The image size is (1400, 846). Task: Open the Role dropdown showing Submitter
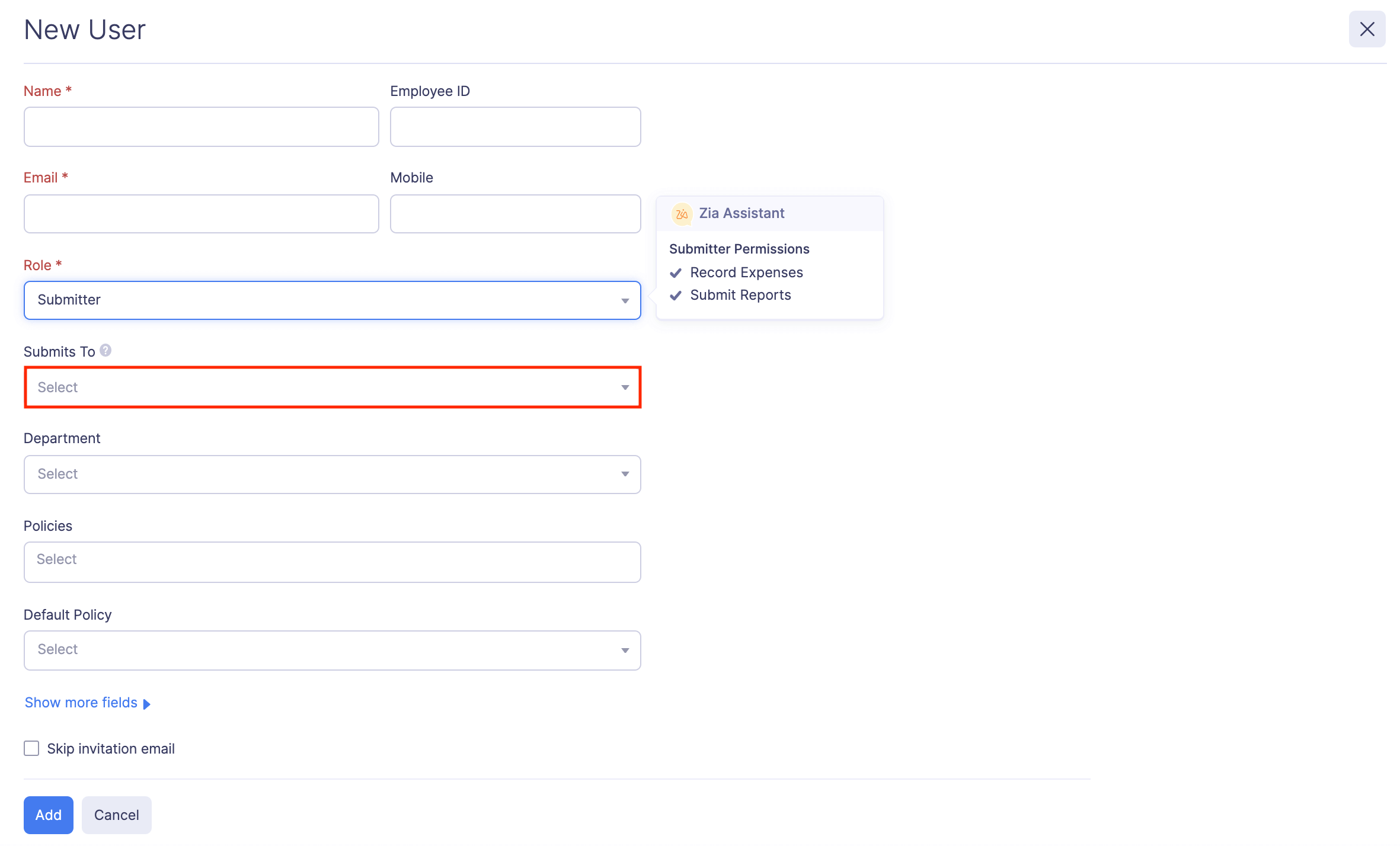pos(332,300)
